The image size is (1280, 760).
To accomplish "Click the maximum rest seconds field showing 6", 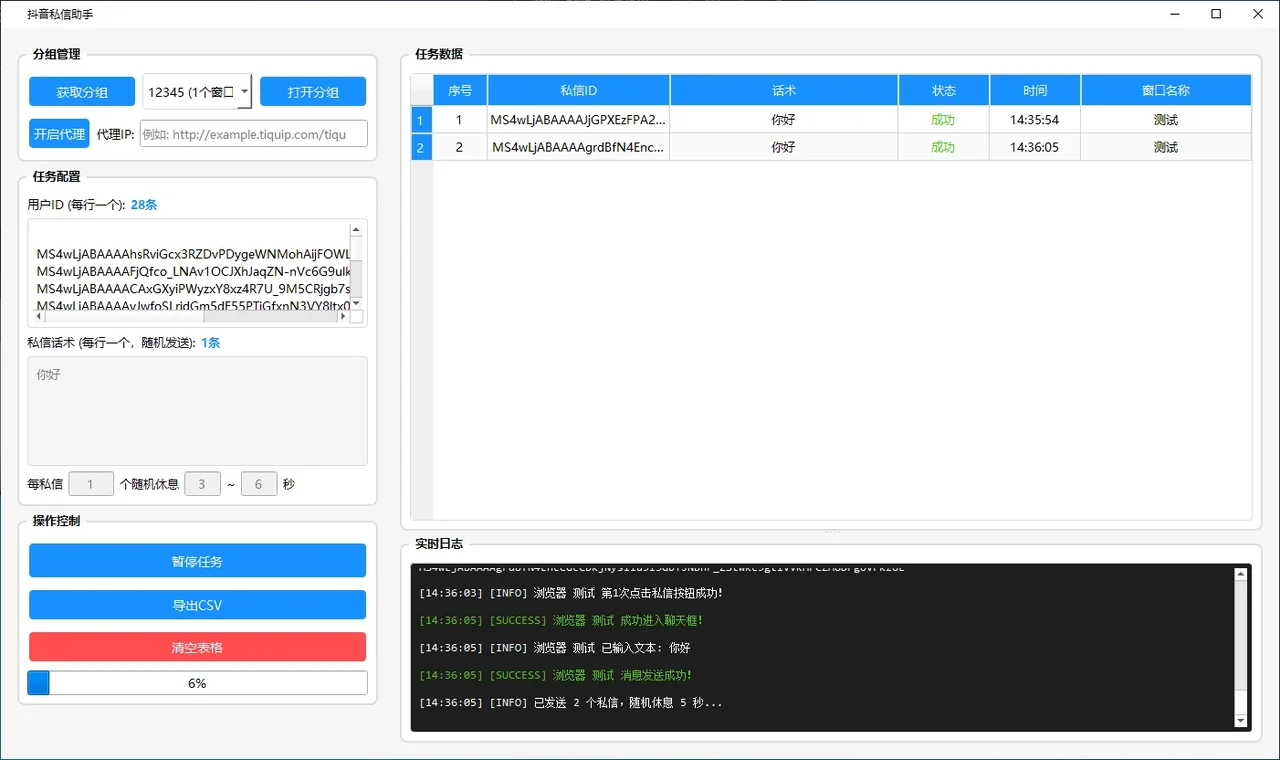I will [259, 484].
